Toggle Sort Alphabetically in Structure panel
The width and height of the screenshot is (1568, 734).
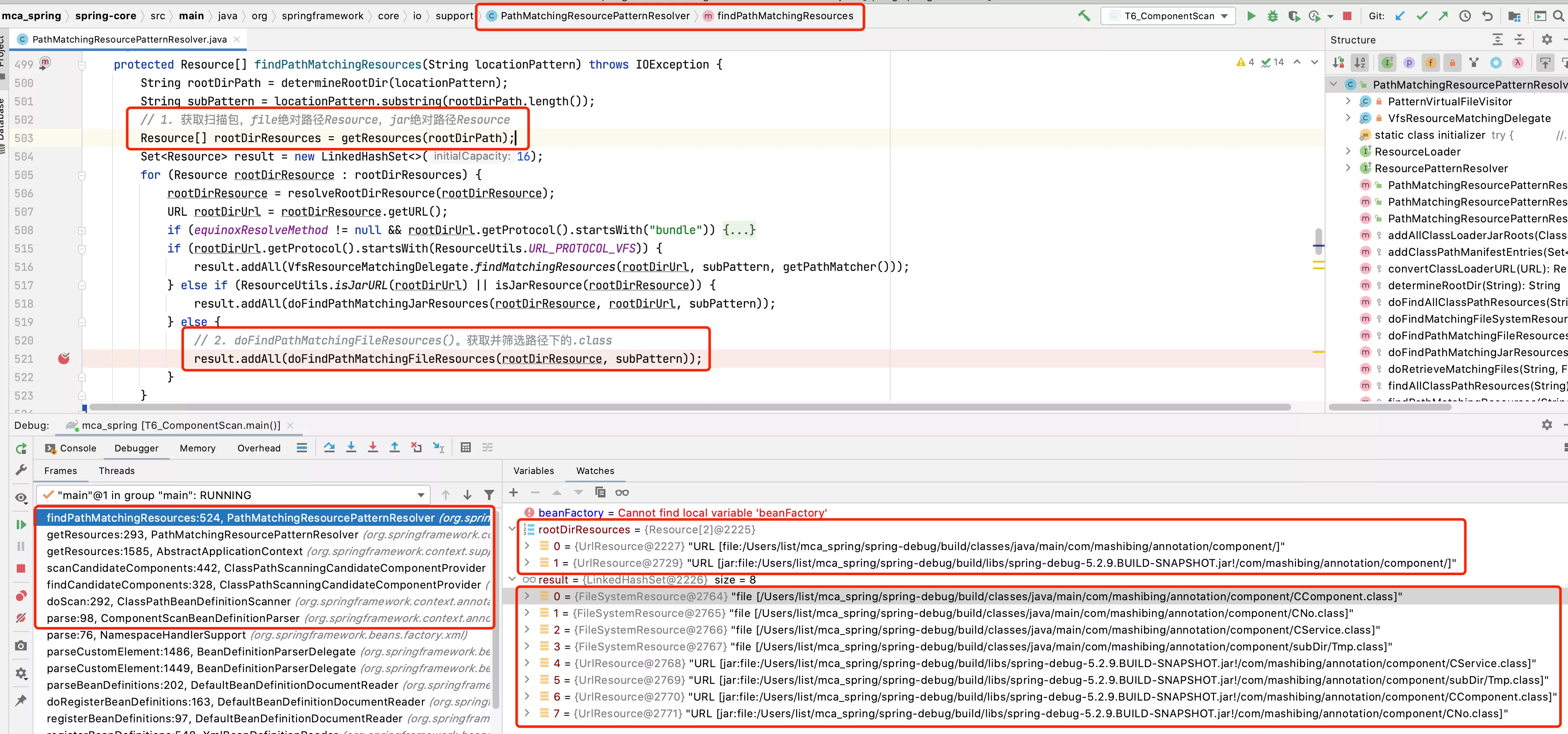pyautogui.click(x=1360, y=62)
